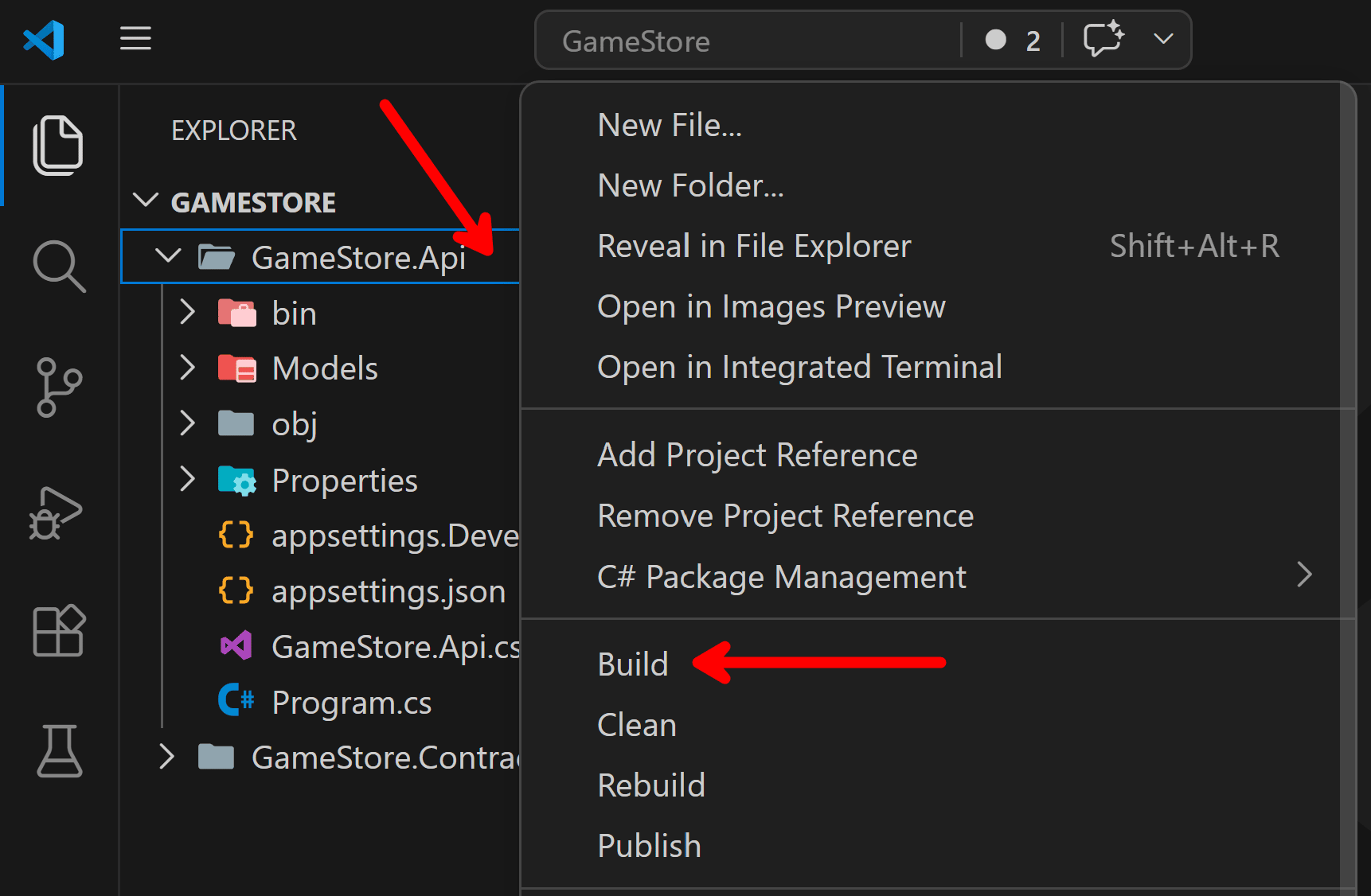Choose New Folder... from context menu
This screenshot has width=1371, height=896.
pyautogui.click(x=690, y=185)
